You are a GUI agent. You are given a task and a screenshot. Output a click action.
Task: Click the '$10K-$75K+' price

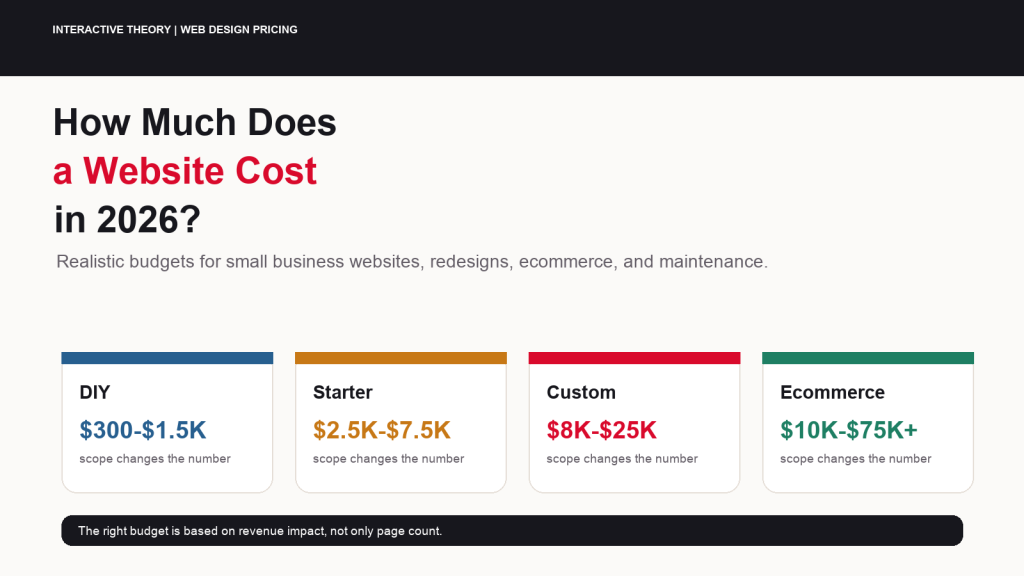[x=849, y=430]
